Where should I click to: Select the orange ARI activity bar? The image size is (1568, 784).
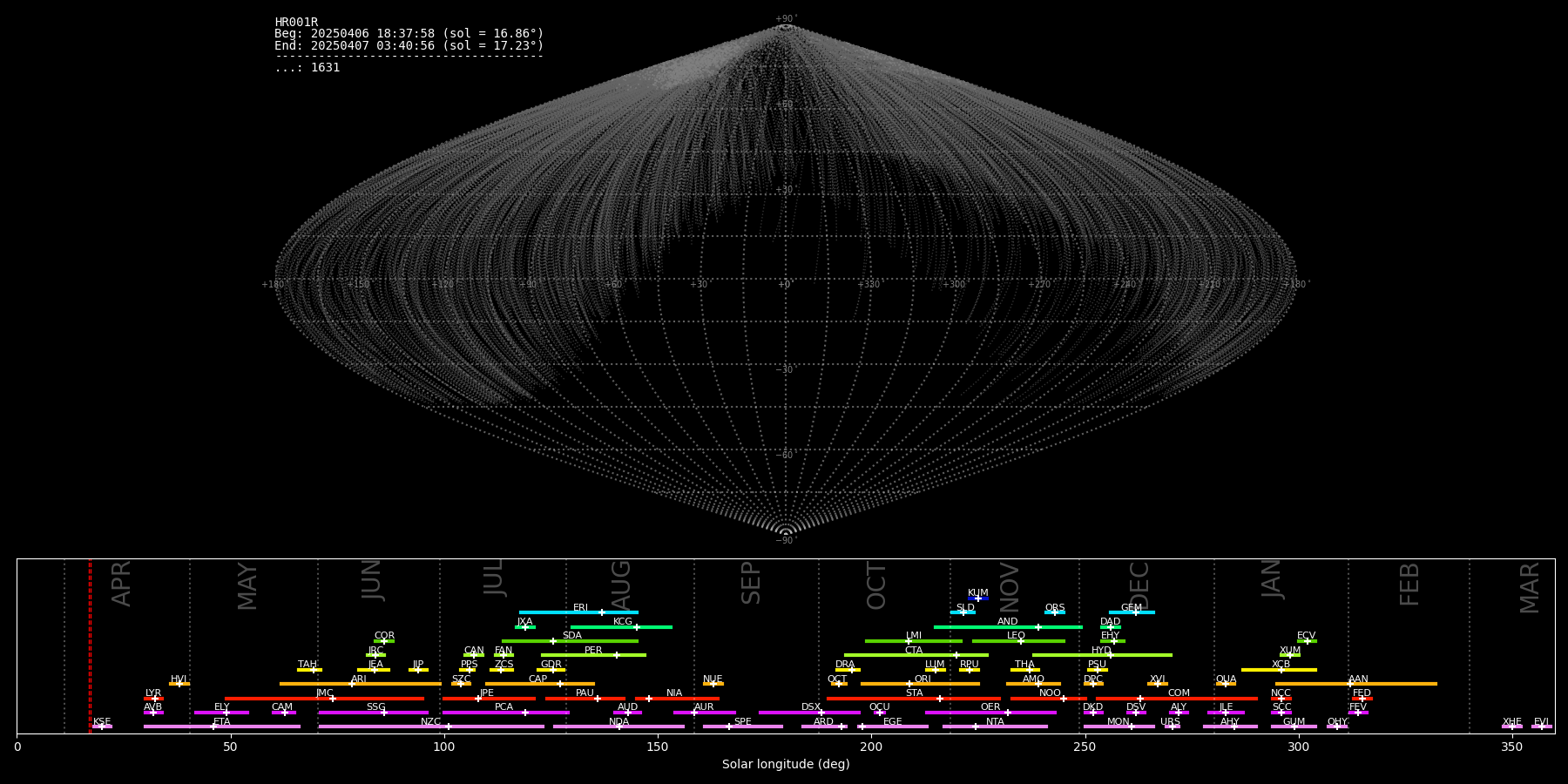point(361,684)
